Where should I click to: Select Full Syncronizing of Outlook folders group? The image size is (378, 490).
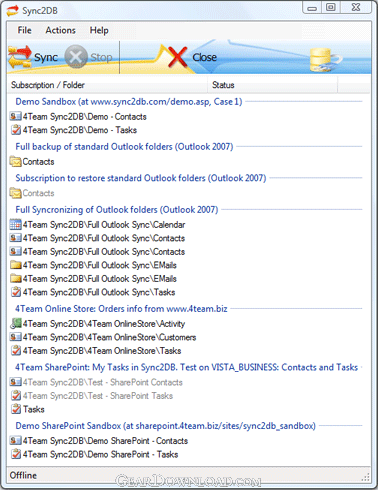[117, 209]
